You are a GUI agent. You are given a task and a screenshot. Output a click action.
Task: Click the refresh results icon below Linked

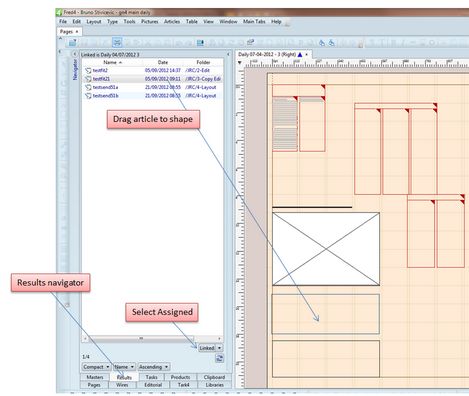[219, 358]
